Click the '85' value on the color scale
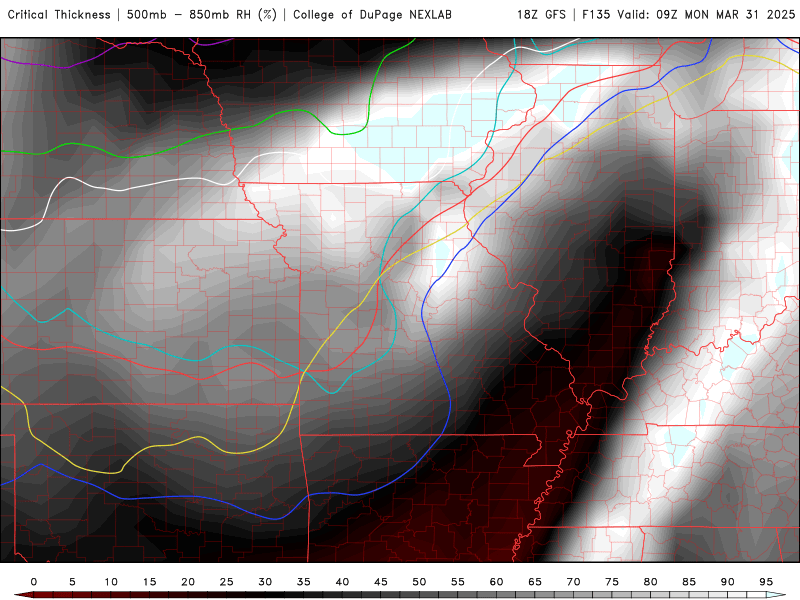The height and width of the screenshot is (600, 800). coord(689,582)
